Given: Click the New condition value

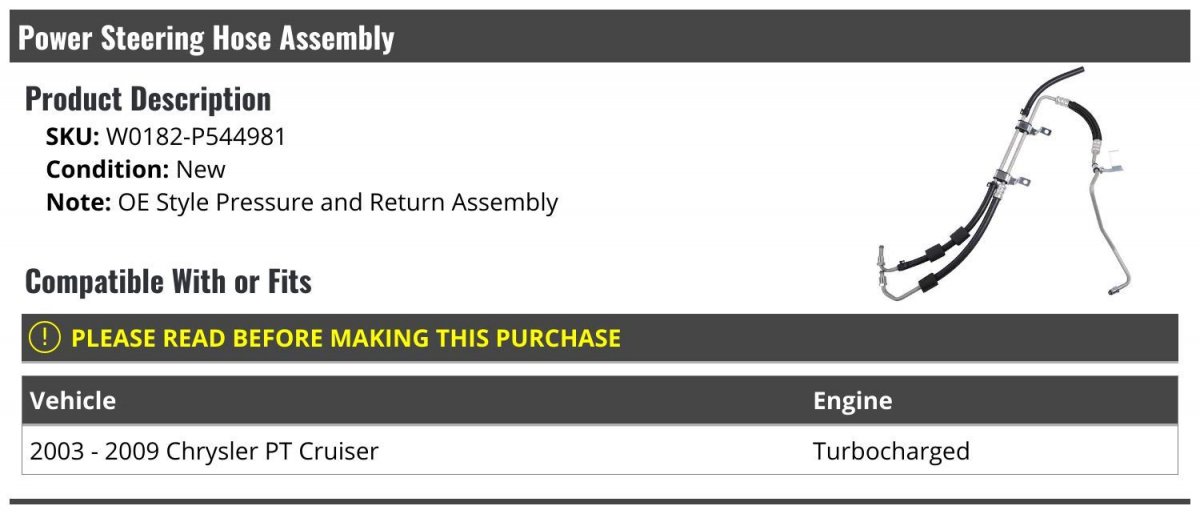Looking at the screenshot, I should click(201, 169).
